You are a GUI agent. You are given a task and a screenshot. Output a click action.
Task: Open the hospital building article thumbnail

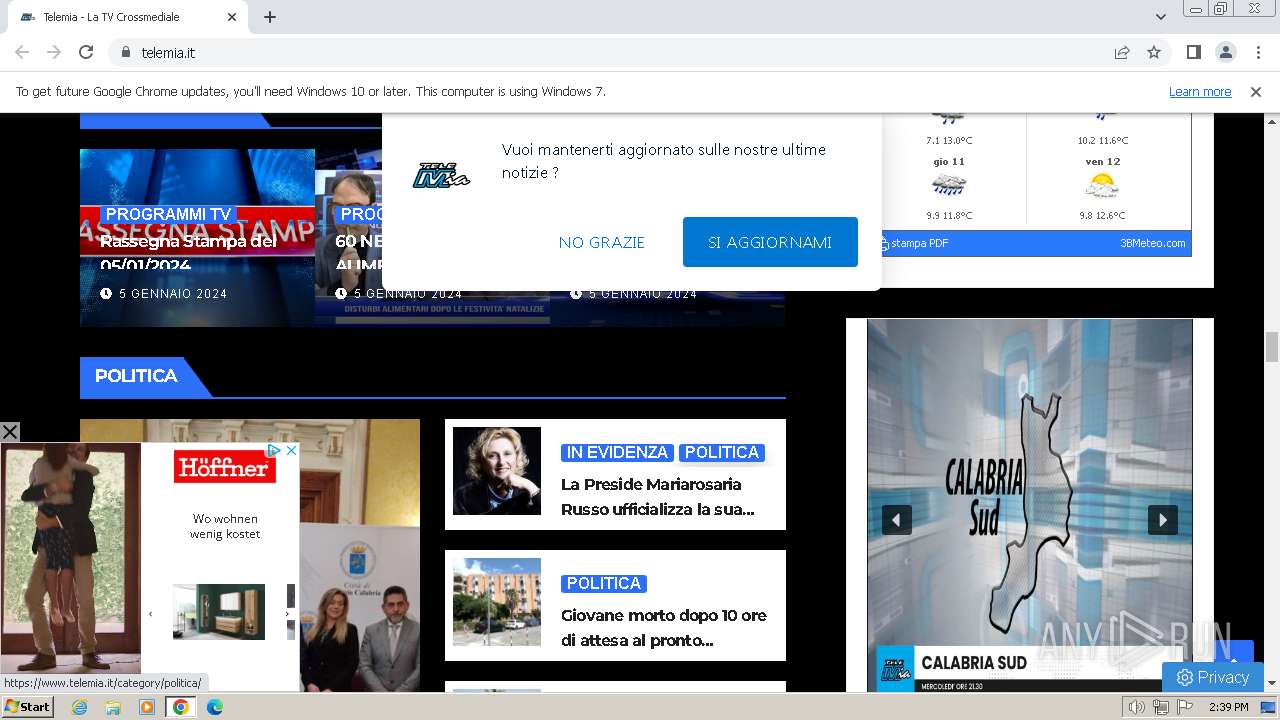tap(497, 602)
